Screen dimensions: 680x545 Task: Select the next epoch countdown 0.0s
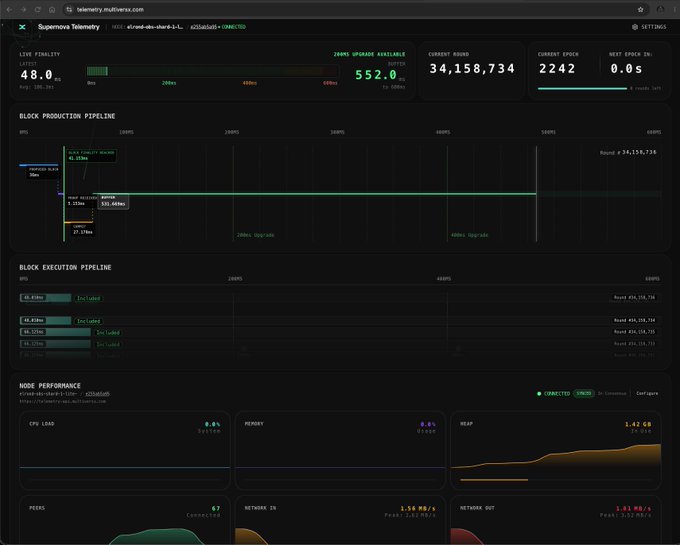pos(626,69)
